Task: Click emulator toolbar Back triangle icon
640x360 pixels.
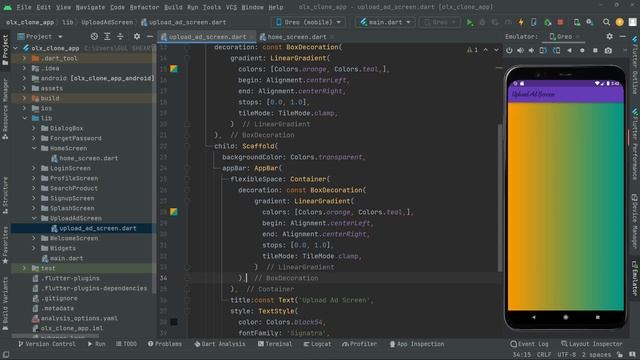Action: coord(569,51)
